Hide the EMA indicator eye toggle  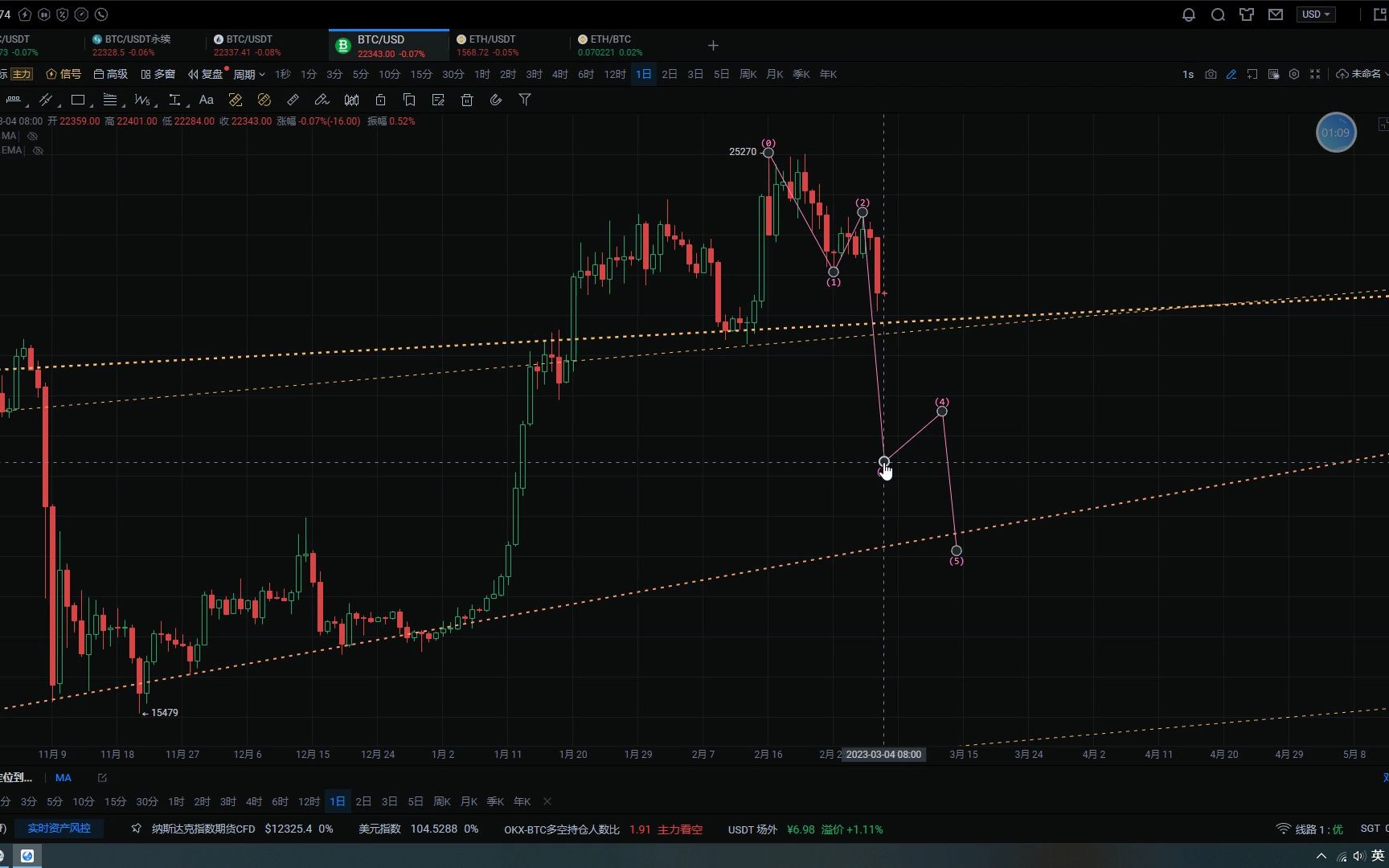point(38,150)
